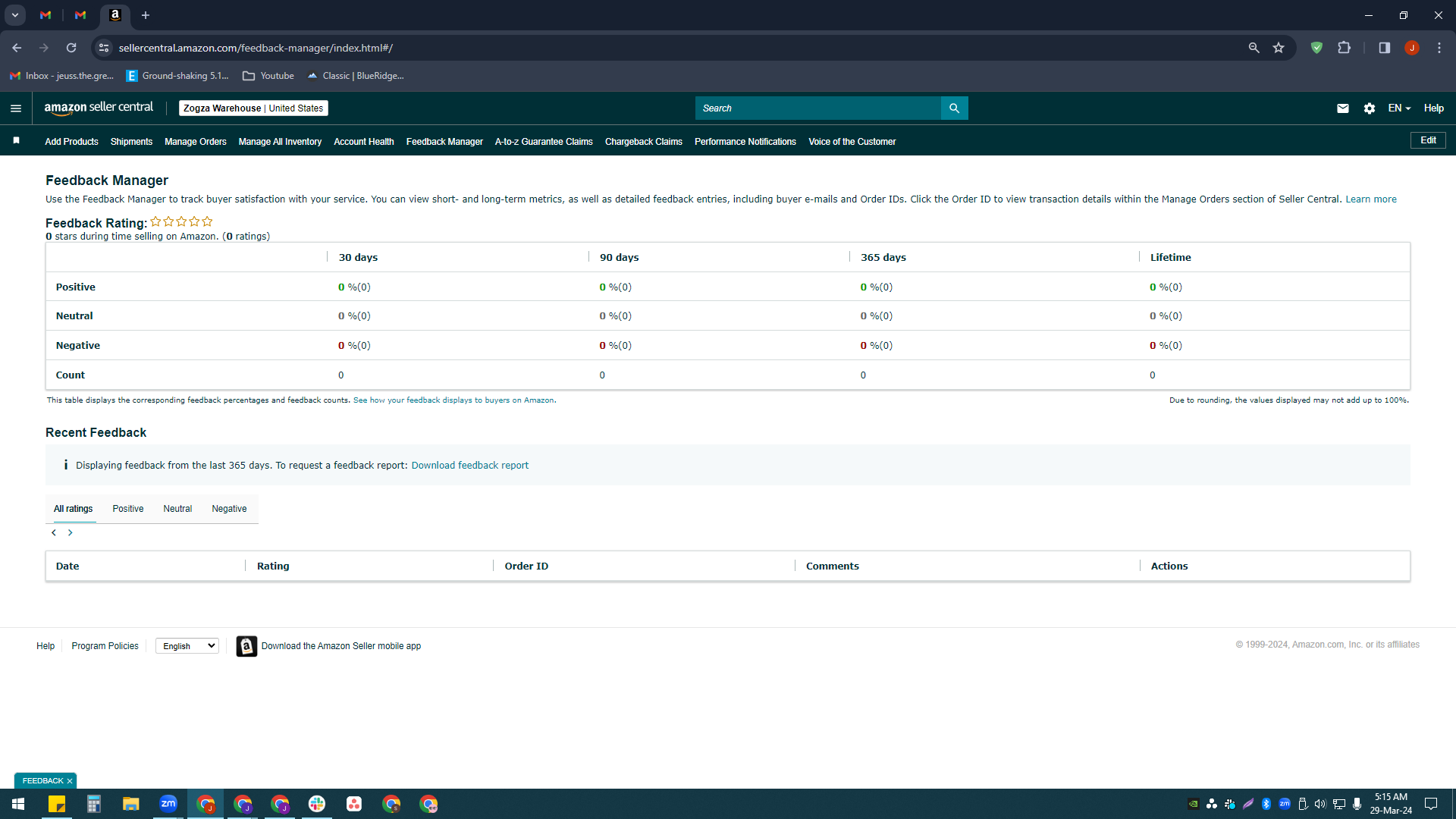This screenshot has height=819, width=1456.
Task: Open Ground-shaking 5.1 bookmark
Action: (x=177, y=76)
